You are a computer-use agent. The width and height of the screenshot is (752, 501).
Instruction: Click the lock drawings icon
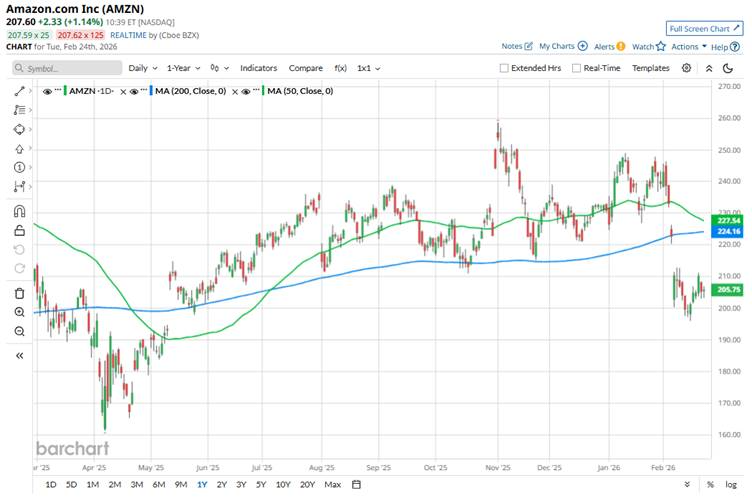point(19,231)
